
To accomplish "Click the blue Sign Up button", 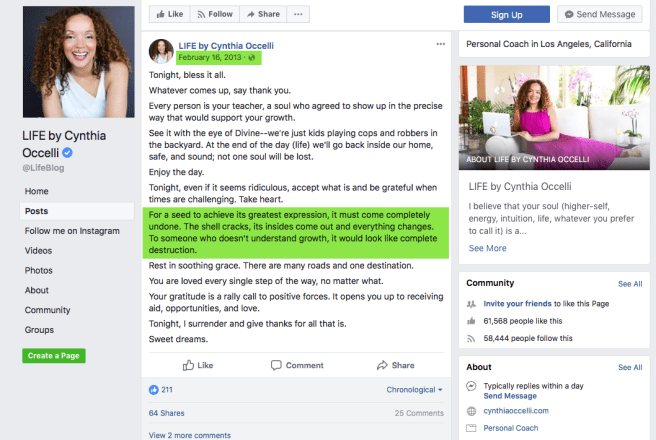I will point(507,15).
